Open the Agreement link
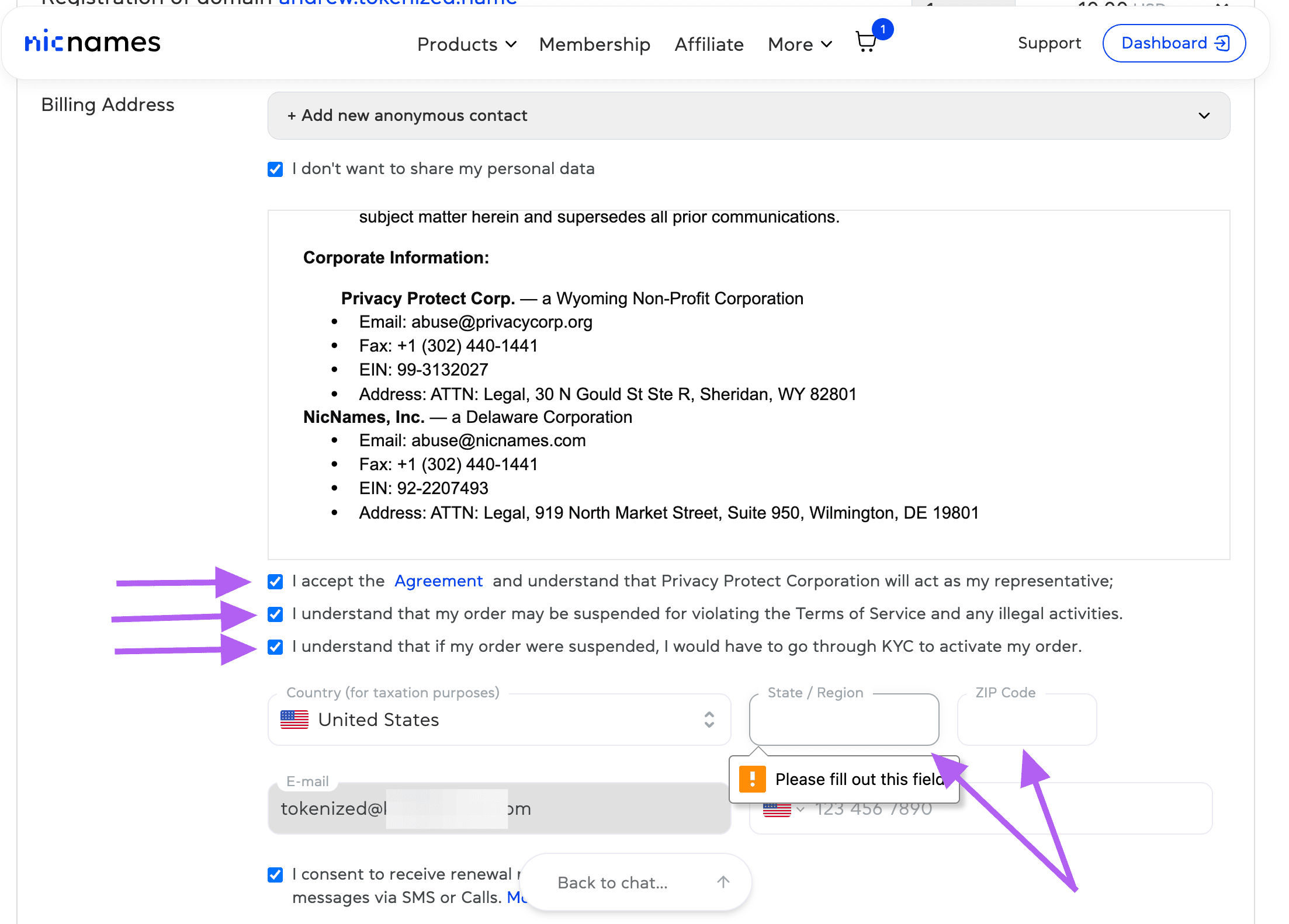The height and width of the screenshot is (924, 1289). (438, 581)
